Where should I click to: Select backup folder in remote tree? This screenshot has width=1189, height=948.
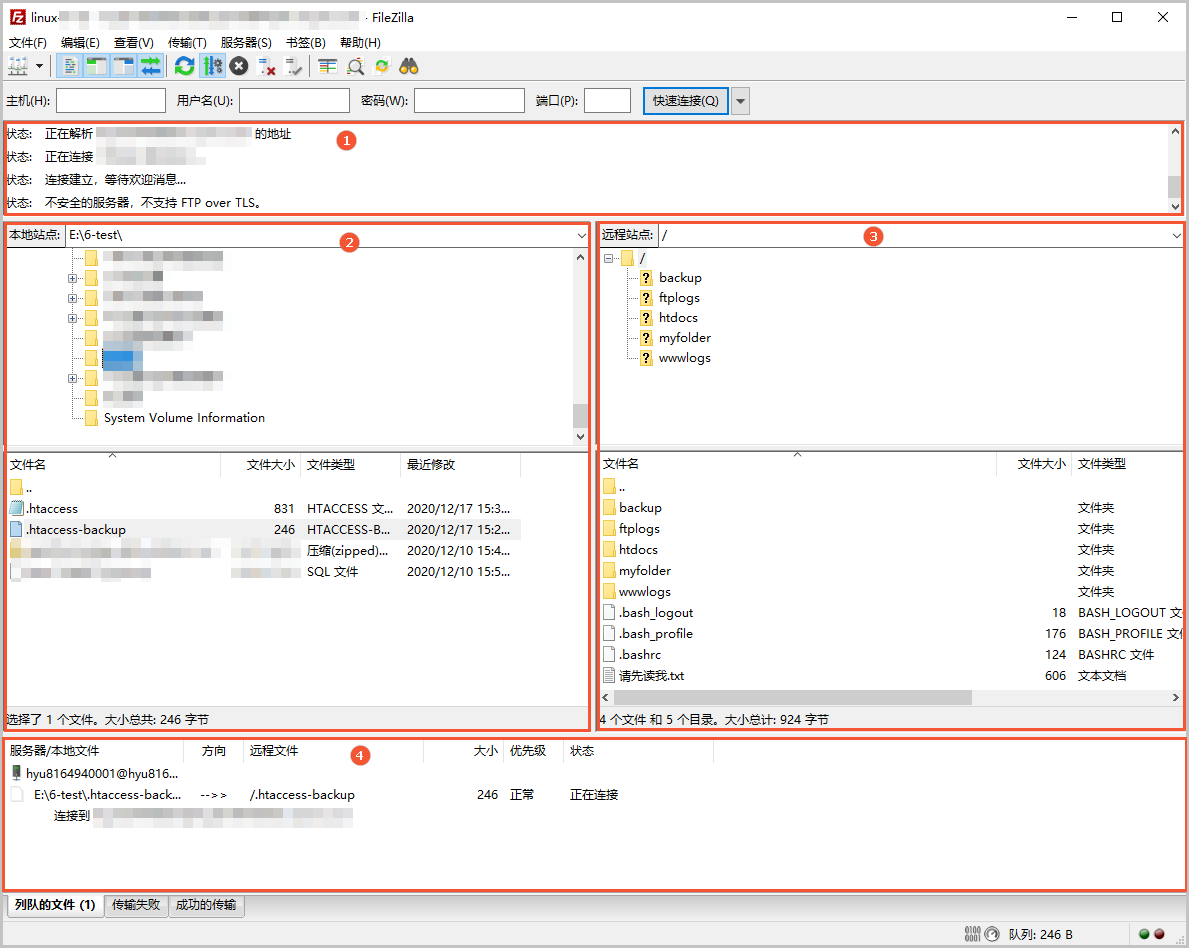click(x=680, y=278)
